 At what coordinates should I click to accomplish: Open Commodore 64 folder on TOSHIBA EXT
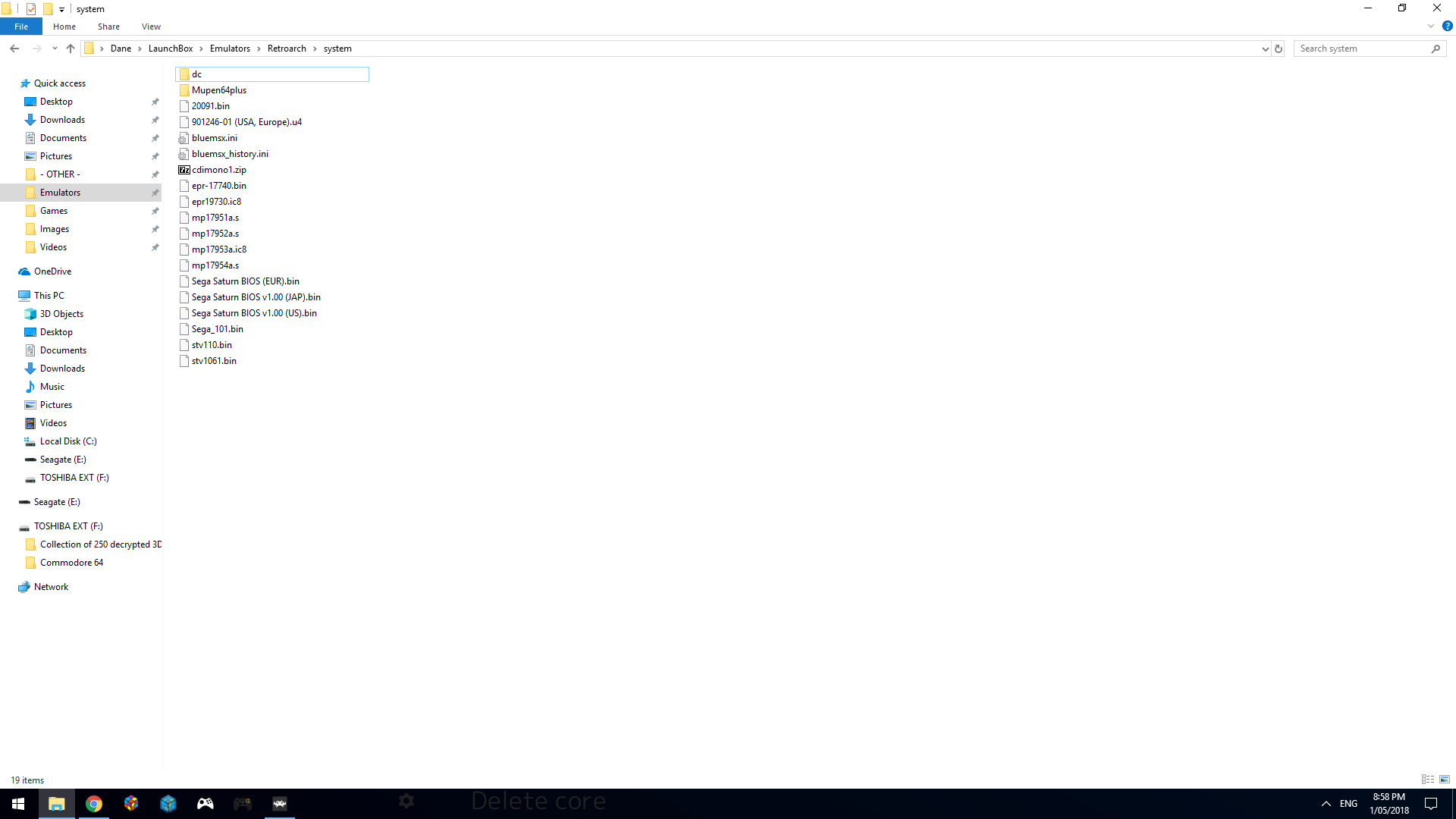pos(71,563)
